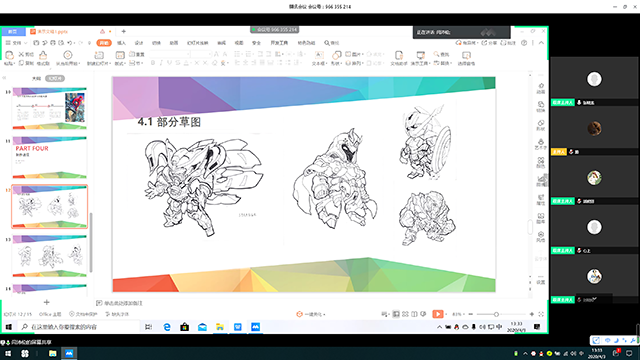
Task: Click the Windows Start button in bottom taskbar
Action: (8, 353)
